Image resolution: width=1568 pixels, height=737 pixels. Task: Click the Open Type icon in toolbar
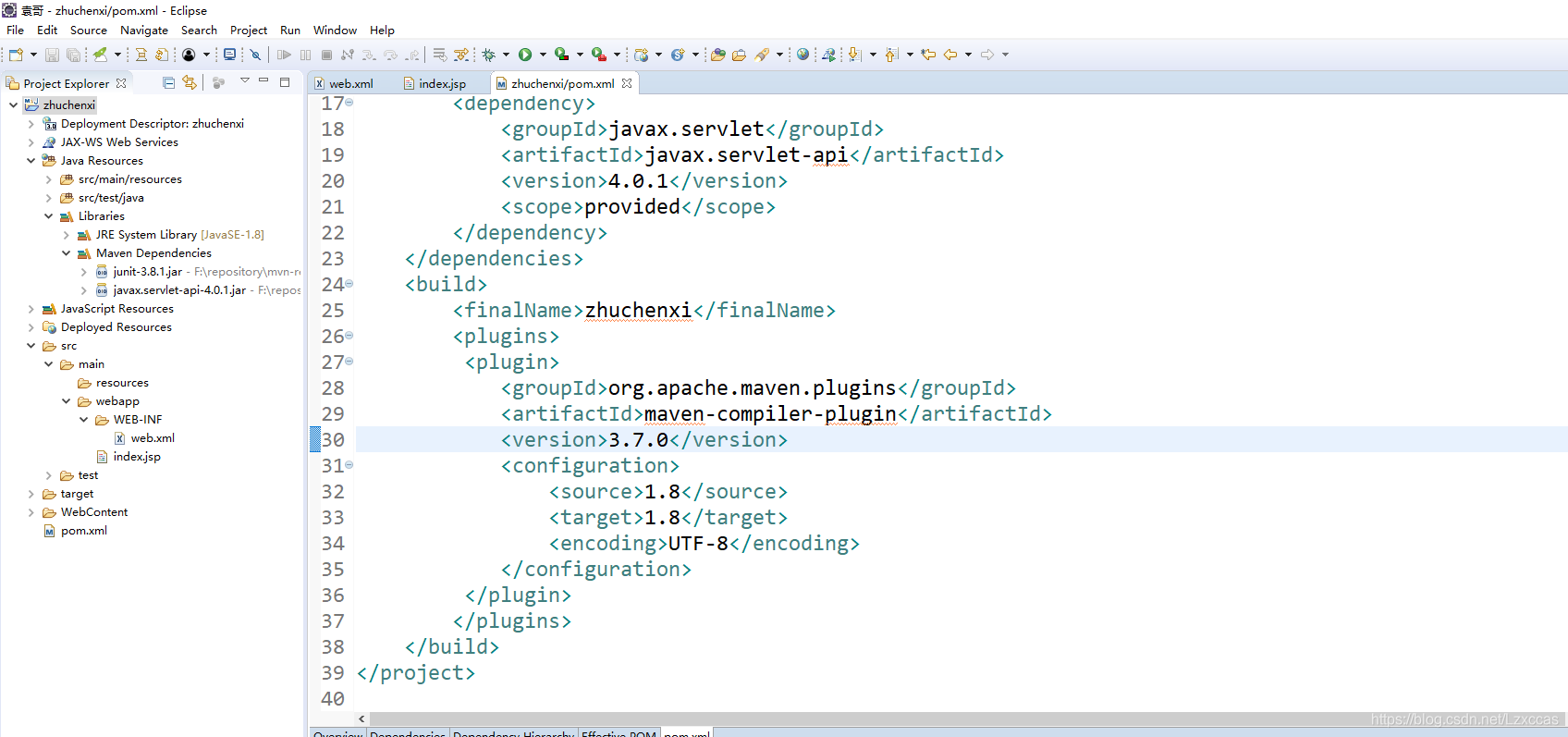(x=717, y=55)
